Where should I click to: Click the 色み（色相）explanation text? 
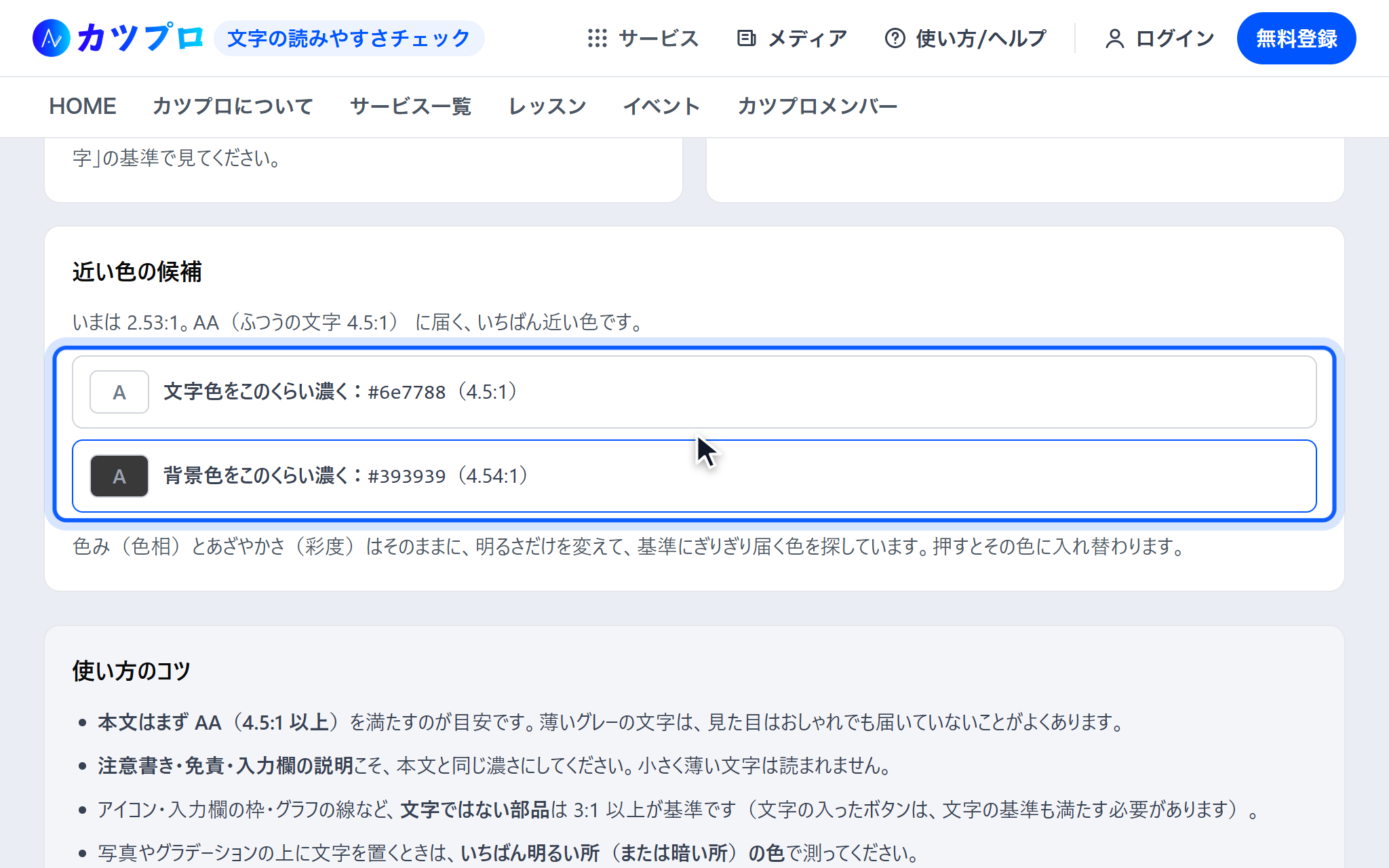coord(629,547)
